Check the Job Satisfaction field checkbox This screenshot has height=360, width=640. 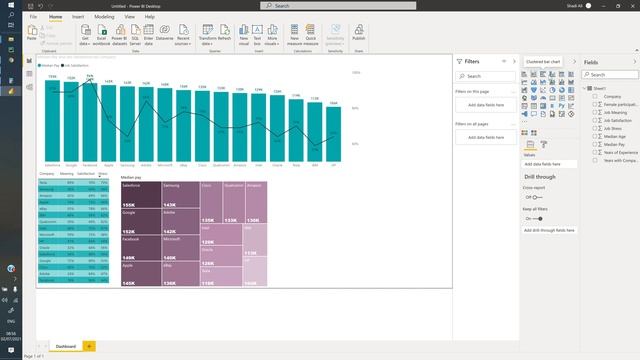595,120
